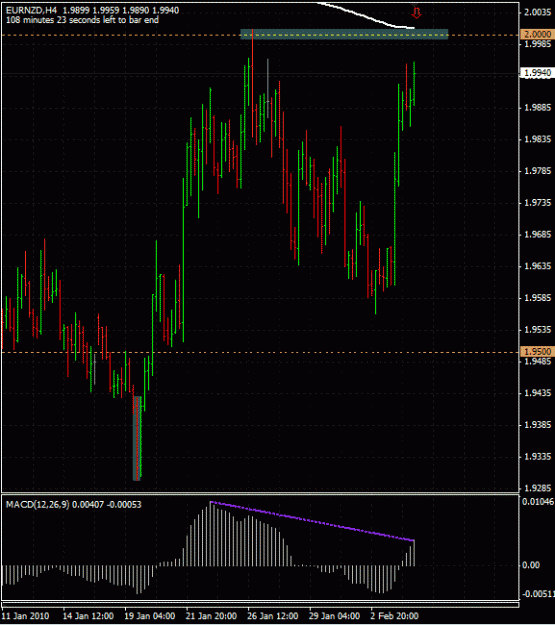Click the MACD zero level label 0.00

pos(531,565)
